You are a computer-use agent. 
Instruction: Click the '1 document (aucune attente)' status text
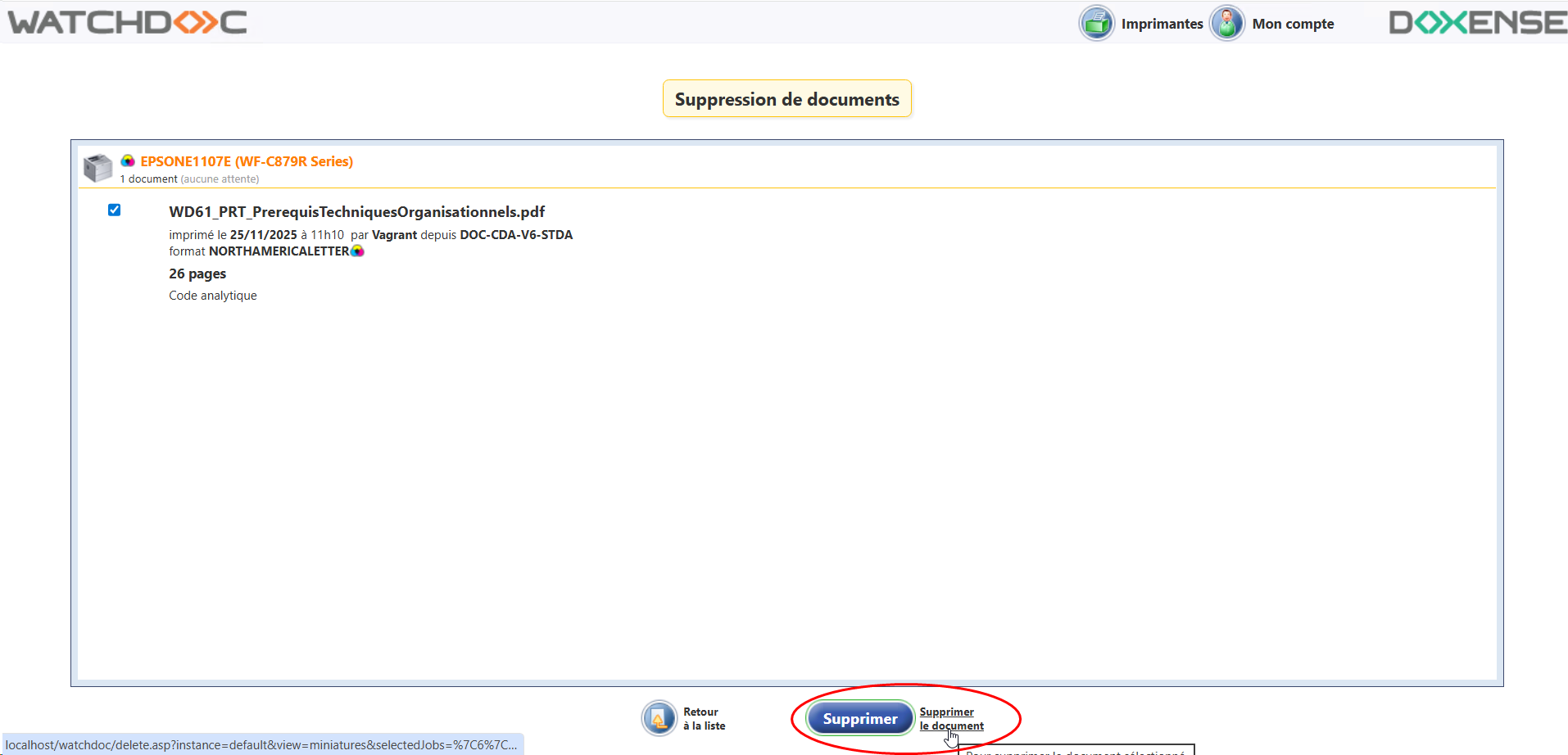[x=189, y=179]
